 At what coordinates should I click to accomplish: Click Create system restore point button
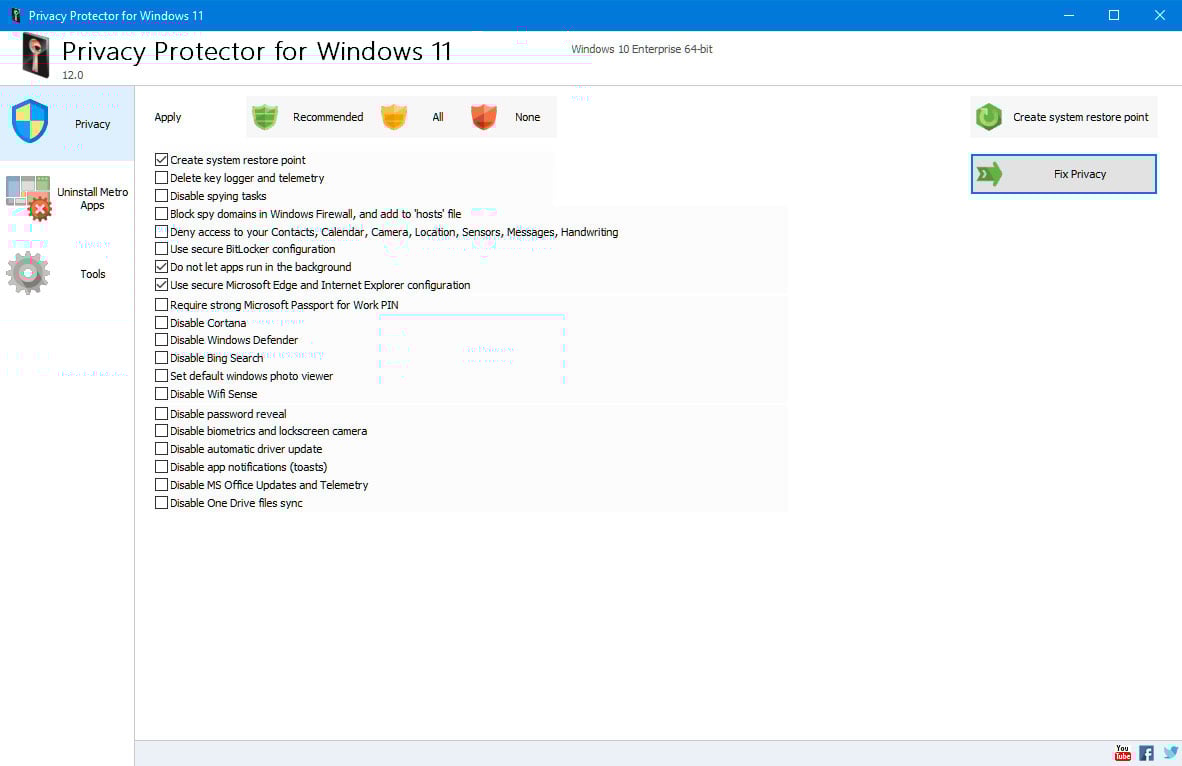(1063, 117)
